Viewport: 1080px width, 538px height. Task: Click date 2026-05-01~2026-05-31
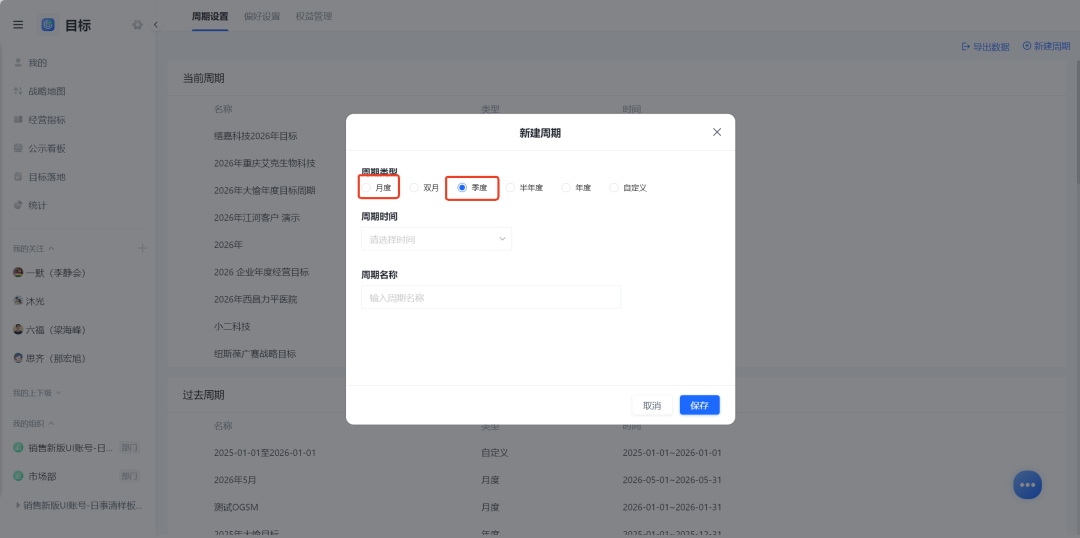pos(672,480)
